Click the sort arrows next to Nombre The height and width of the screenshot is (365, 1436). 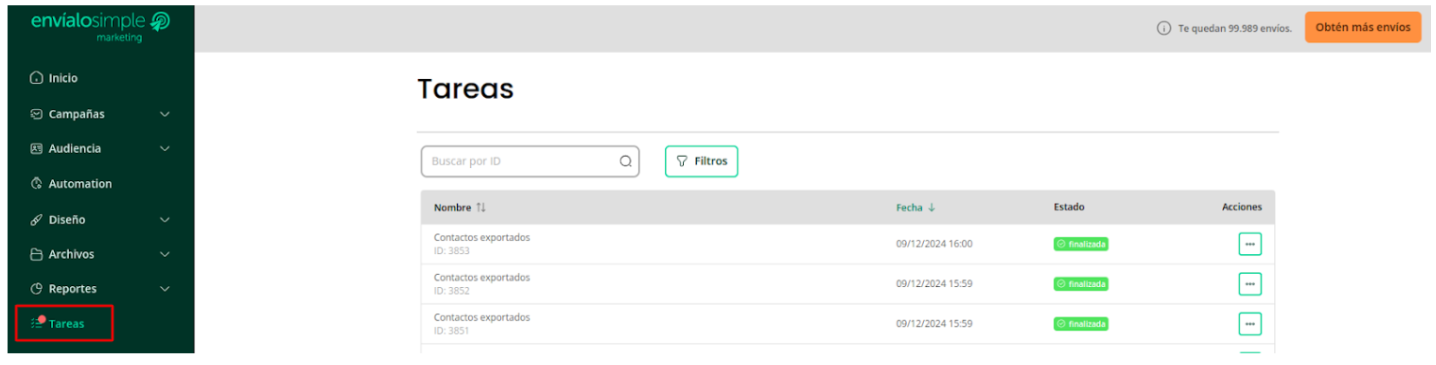[x=481, y=207]
